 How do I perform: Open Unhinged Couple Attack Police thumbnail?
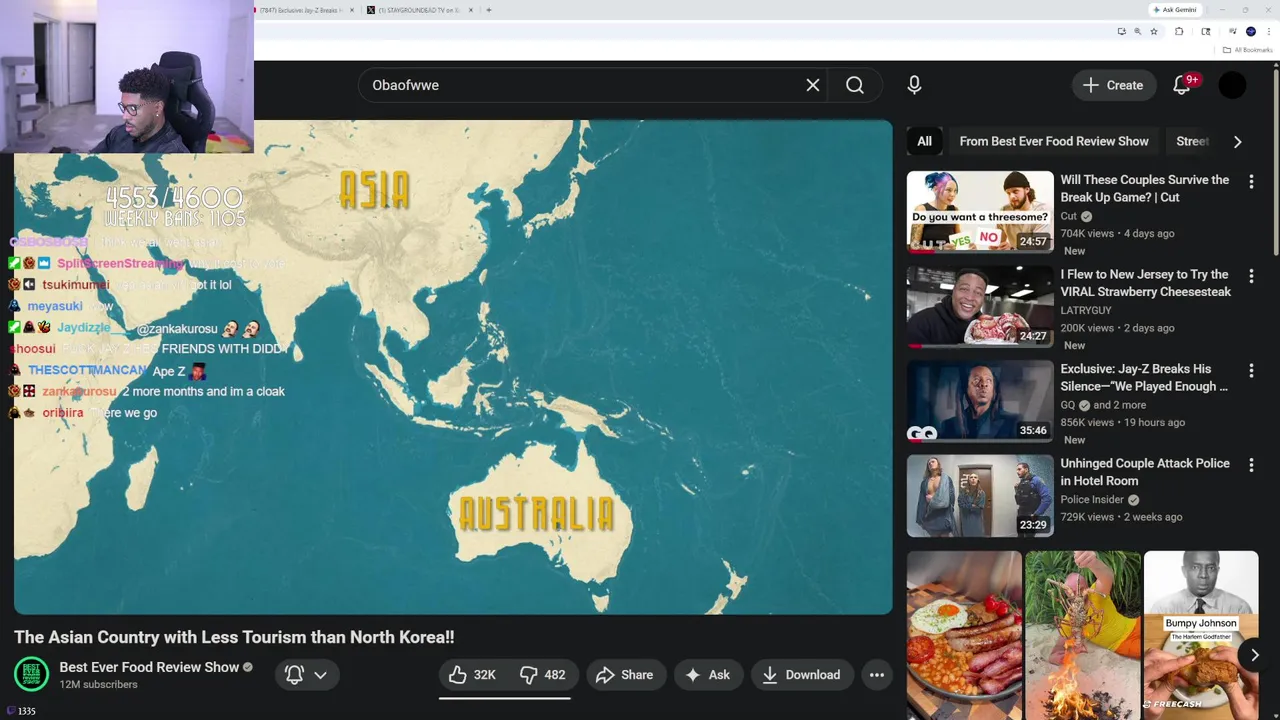click(x=980, y=495)
